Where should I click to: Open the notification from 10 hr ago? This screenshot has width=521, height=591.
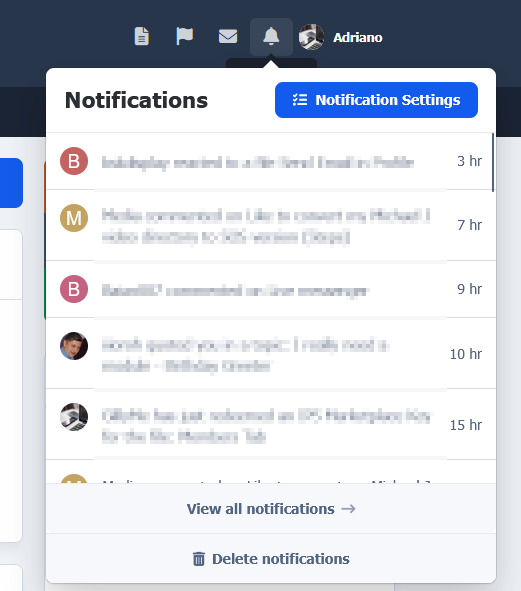pyautogui.click(x=271, y=353)
